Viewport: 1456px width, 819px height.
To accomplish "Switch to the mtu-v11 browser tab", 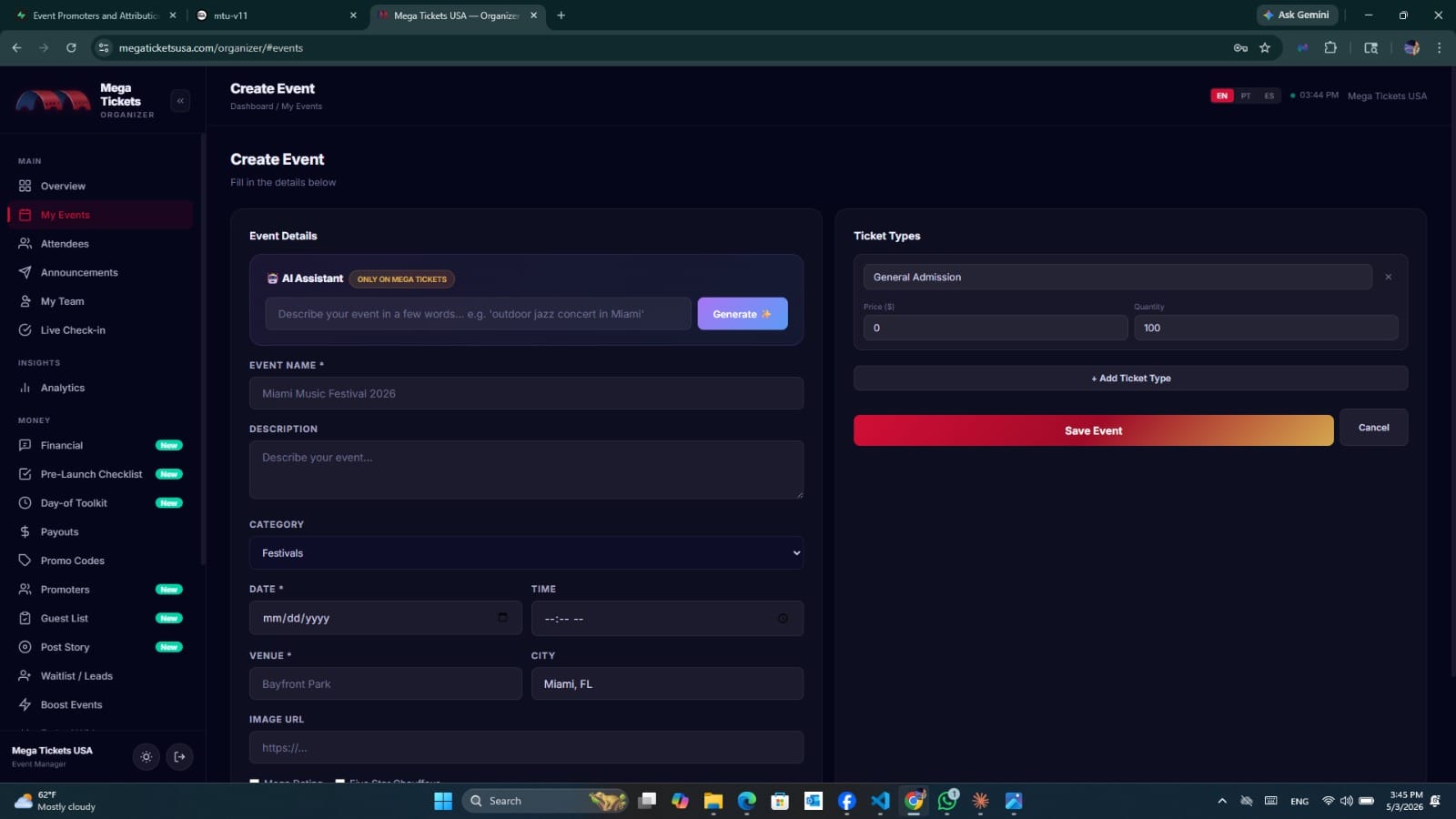I will click(277, 15).
